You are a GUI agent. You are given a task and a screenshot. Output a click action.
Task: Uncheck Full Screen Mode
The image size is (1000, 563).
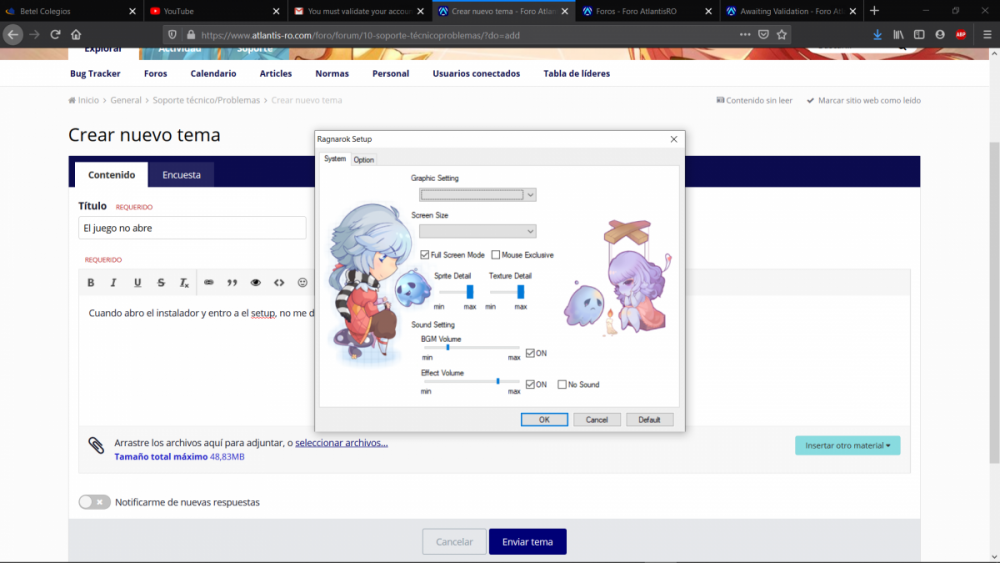click(425, 255)
